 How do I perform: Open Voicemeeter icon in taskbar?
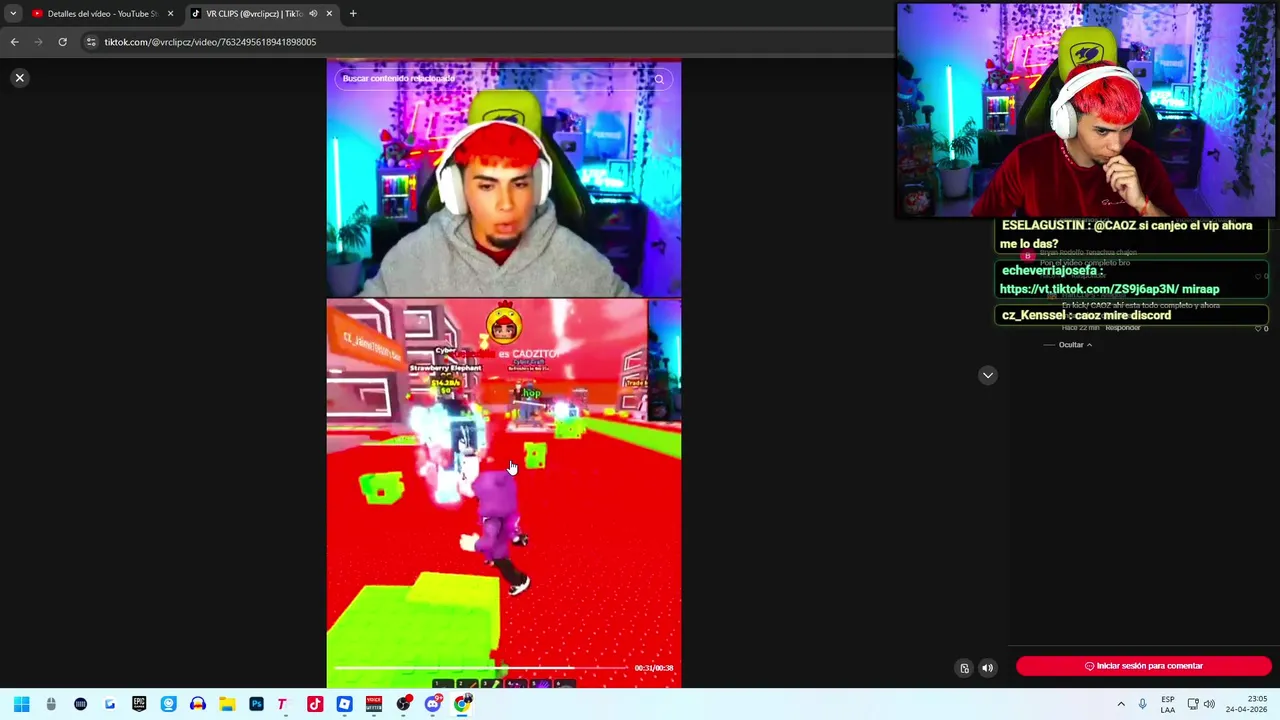point(374,704)
